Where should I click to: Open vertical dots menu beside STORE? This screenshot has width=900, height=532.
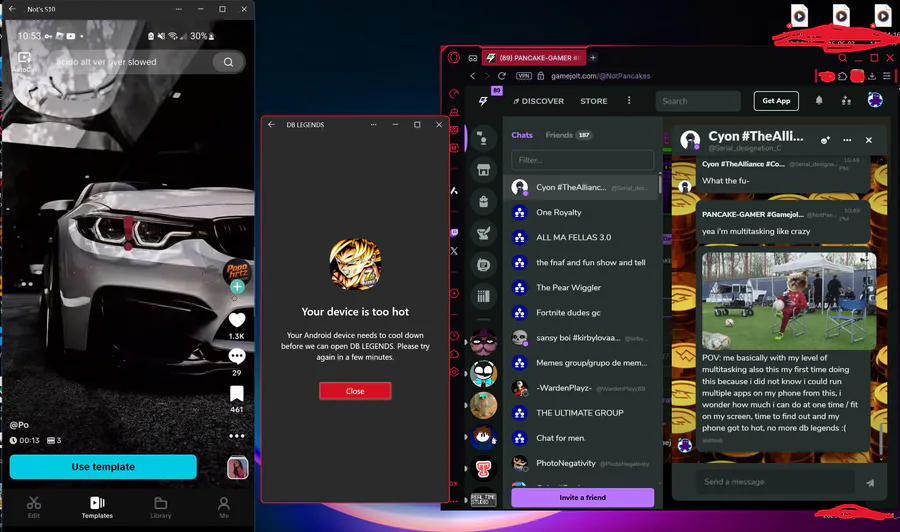pyautogui.click(x=629, y=100)
